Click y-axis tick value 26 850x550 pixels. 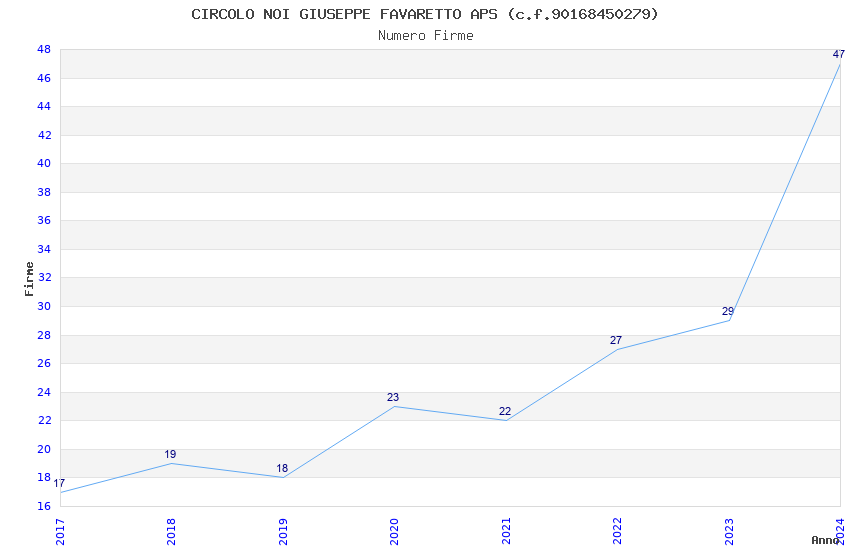coord(44,363)
